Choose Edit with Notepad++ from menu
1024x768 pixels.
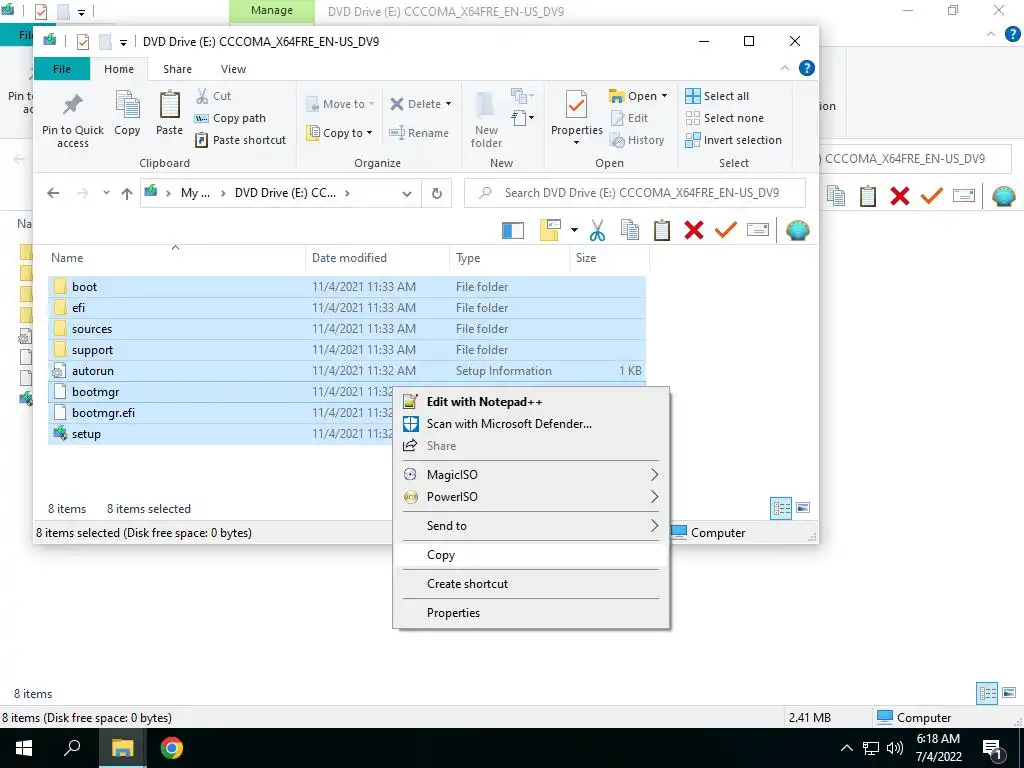click(530, 402)
